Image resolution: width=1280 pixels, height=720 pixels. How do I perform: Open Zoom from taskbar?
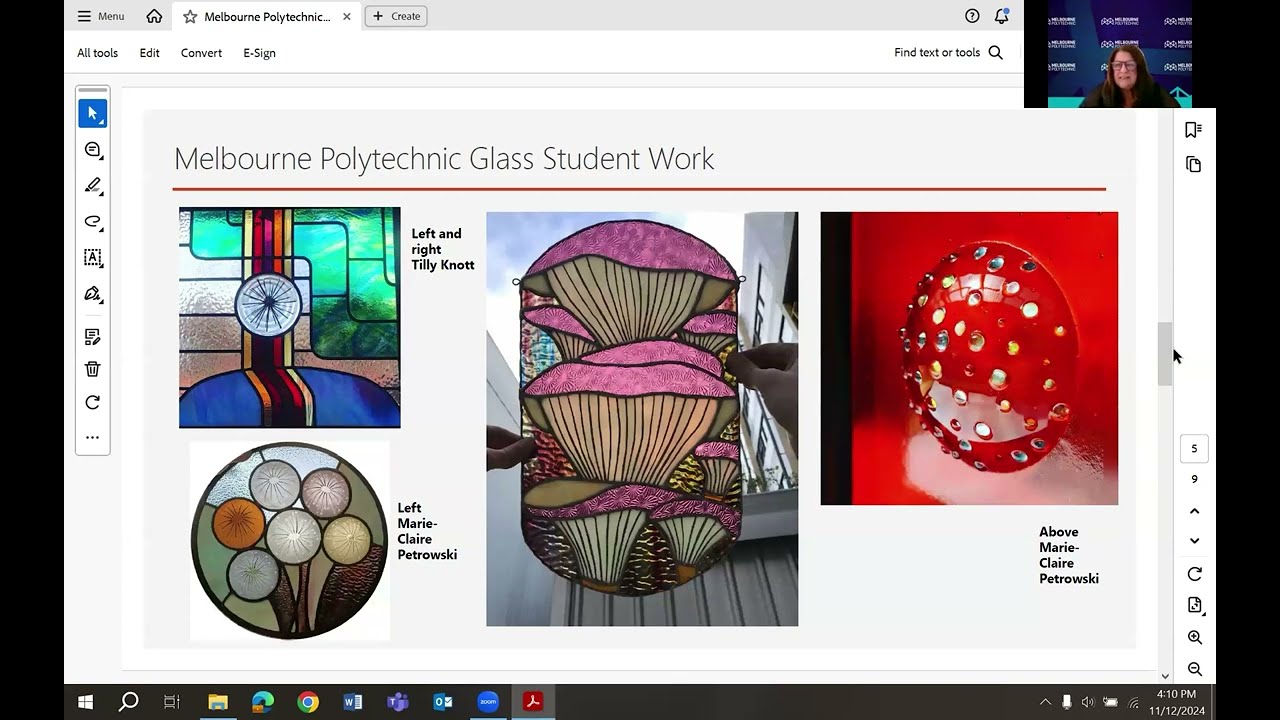(488, 702)
